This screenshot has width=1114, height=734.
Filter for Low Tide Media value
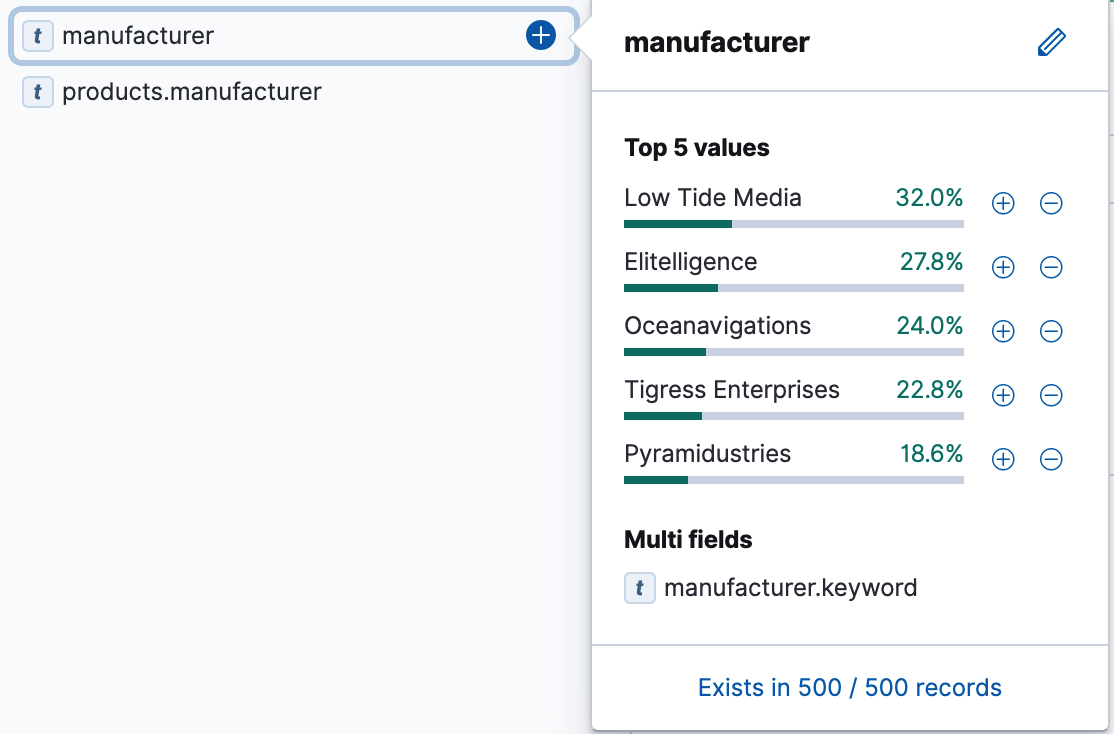coord(1002,203)
